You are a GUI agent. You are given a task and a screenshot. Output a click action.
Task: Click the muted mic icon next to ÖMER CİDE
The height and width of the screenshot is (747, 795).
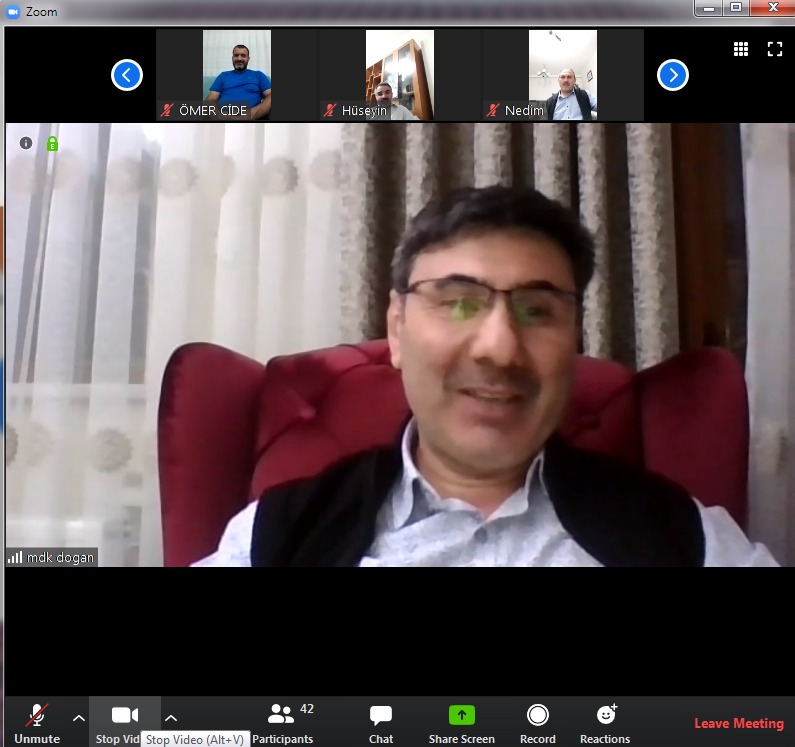coord(167,110)
